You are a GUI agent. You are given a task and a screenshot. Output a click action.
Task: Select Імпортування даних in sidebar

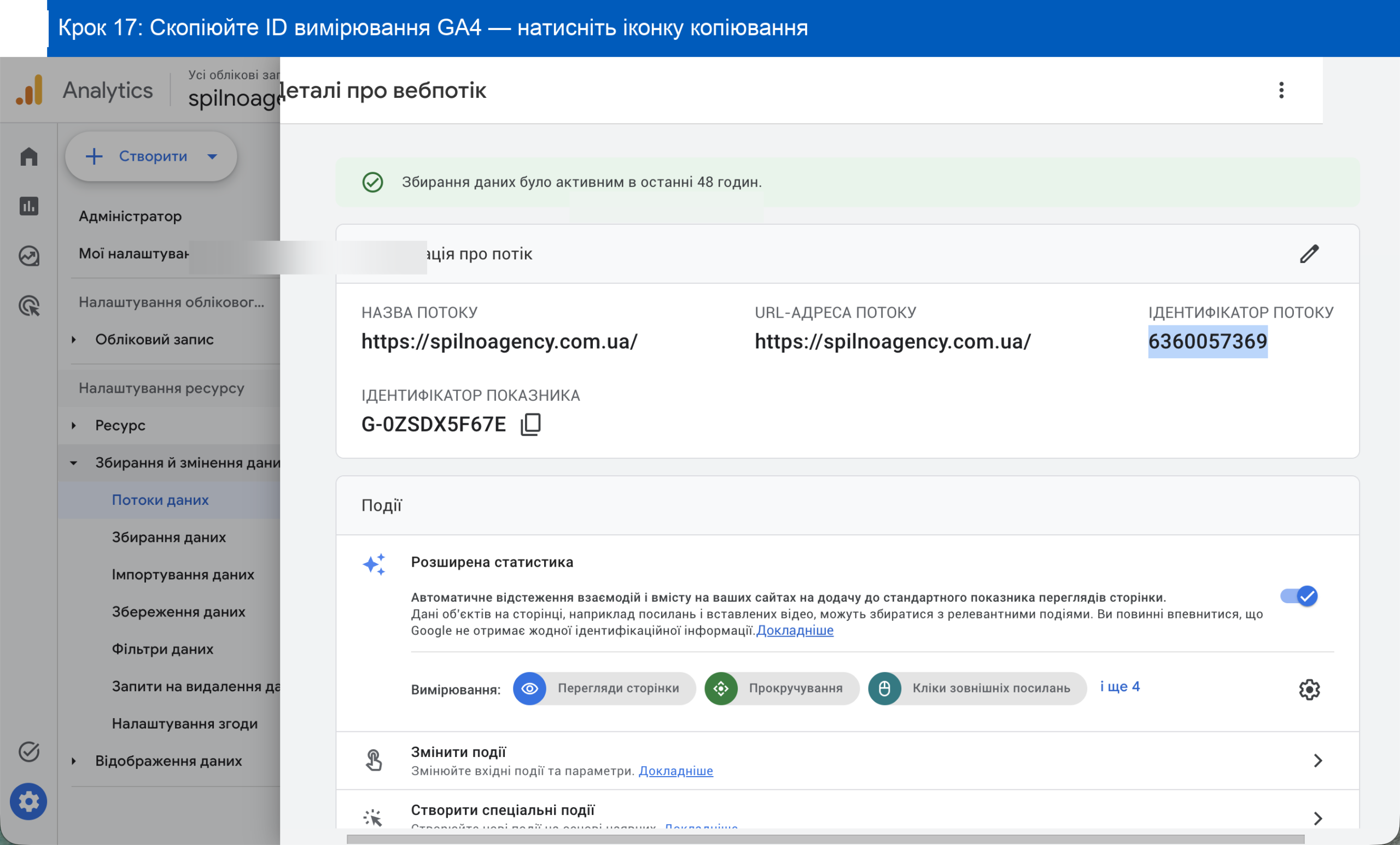pyautogui.click(x=183, y=575)
